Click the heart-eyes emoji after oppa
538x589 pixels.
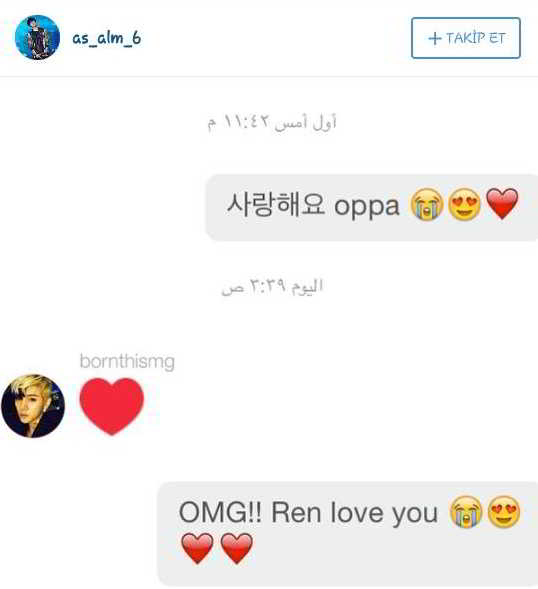pyautogui.click(x=464, y=204)
